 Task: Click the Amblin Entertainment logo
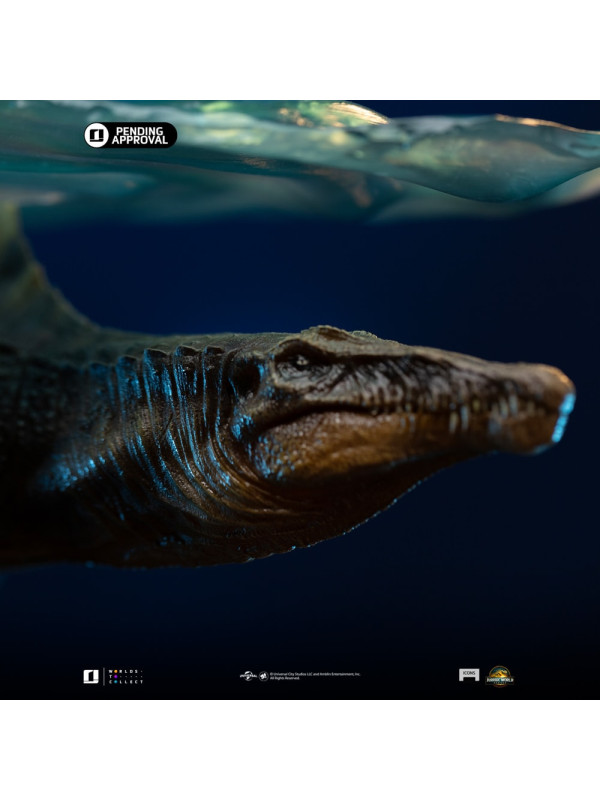pyautogui.click(x=263, y=676)
